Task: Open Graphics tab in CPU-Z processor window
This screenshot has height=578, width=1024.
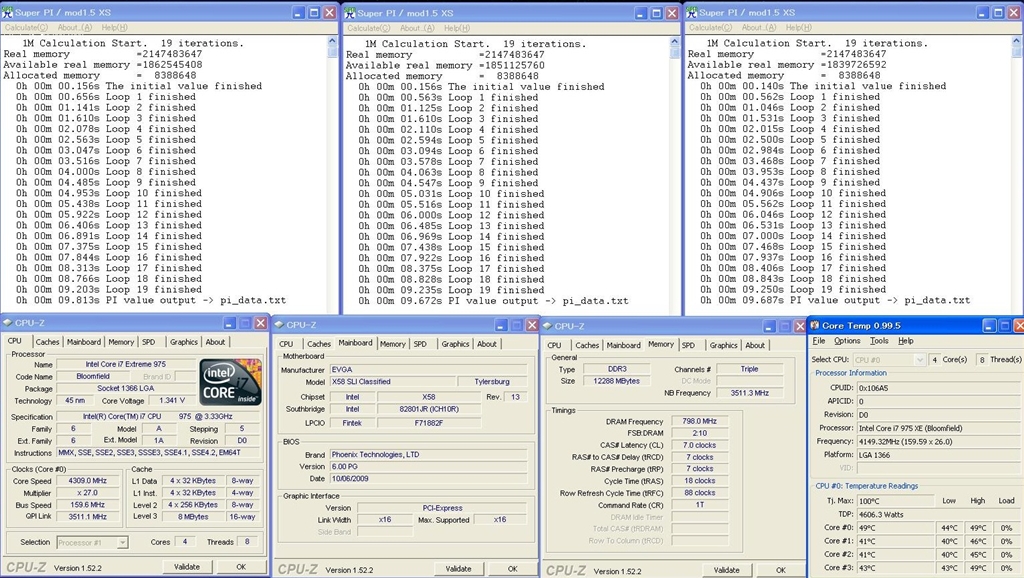Action: tap(184, 342)
